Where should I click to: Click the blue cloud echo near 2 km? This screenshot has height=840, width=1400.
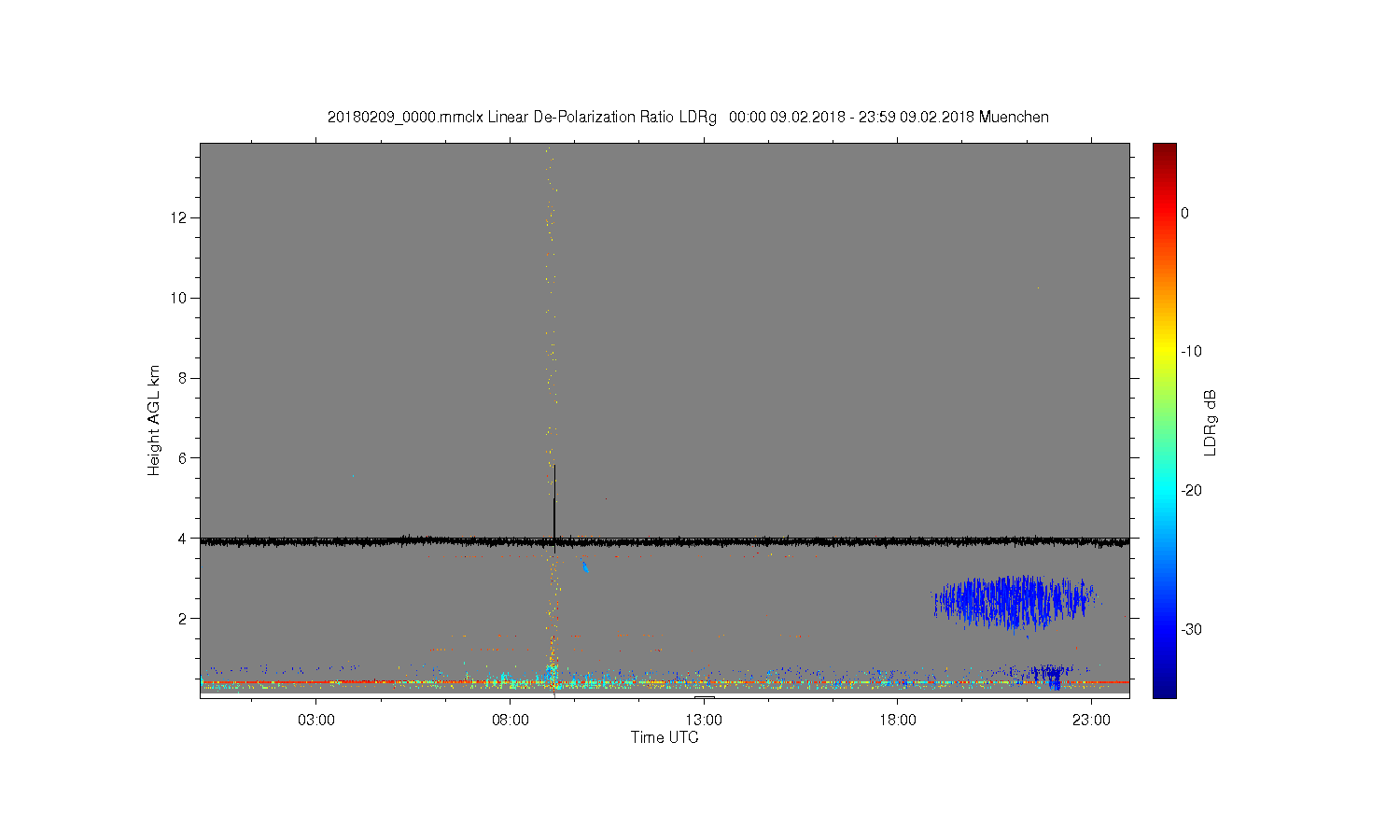(1015, 602)
